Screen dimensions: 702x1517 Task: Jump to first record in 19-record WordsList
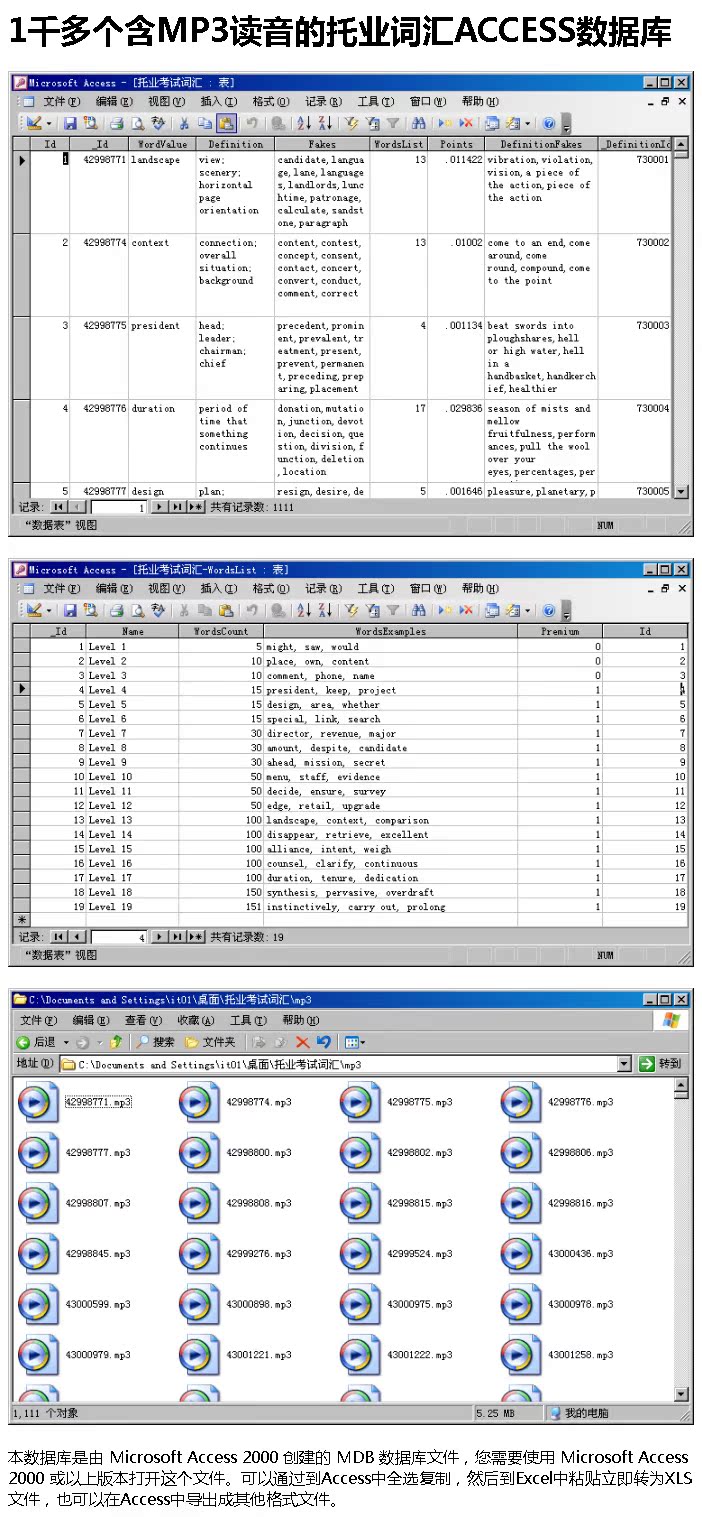[x=58, y=937]
